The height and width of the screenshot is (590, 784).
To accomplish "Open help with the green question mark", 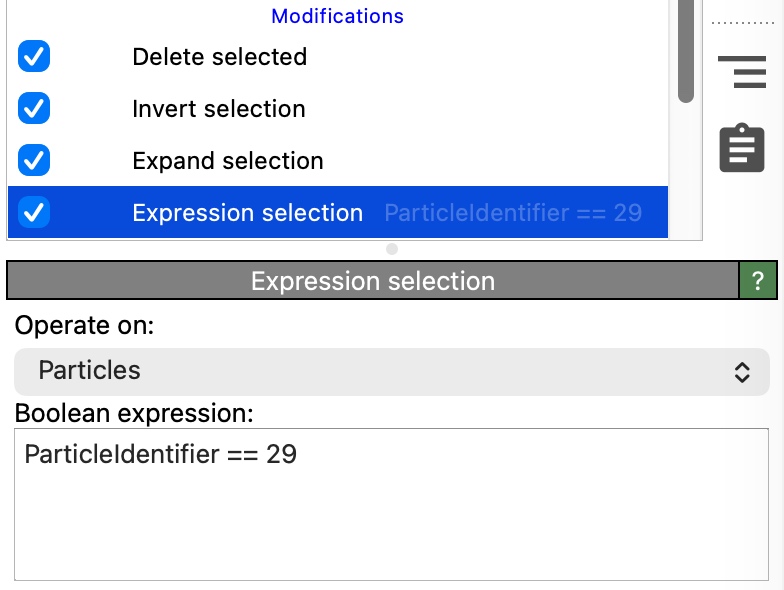I will (757, 281).
